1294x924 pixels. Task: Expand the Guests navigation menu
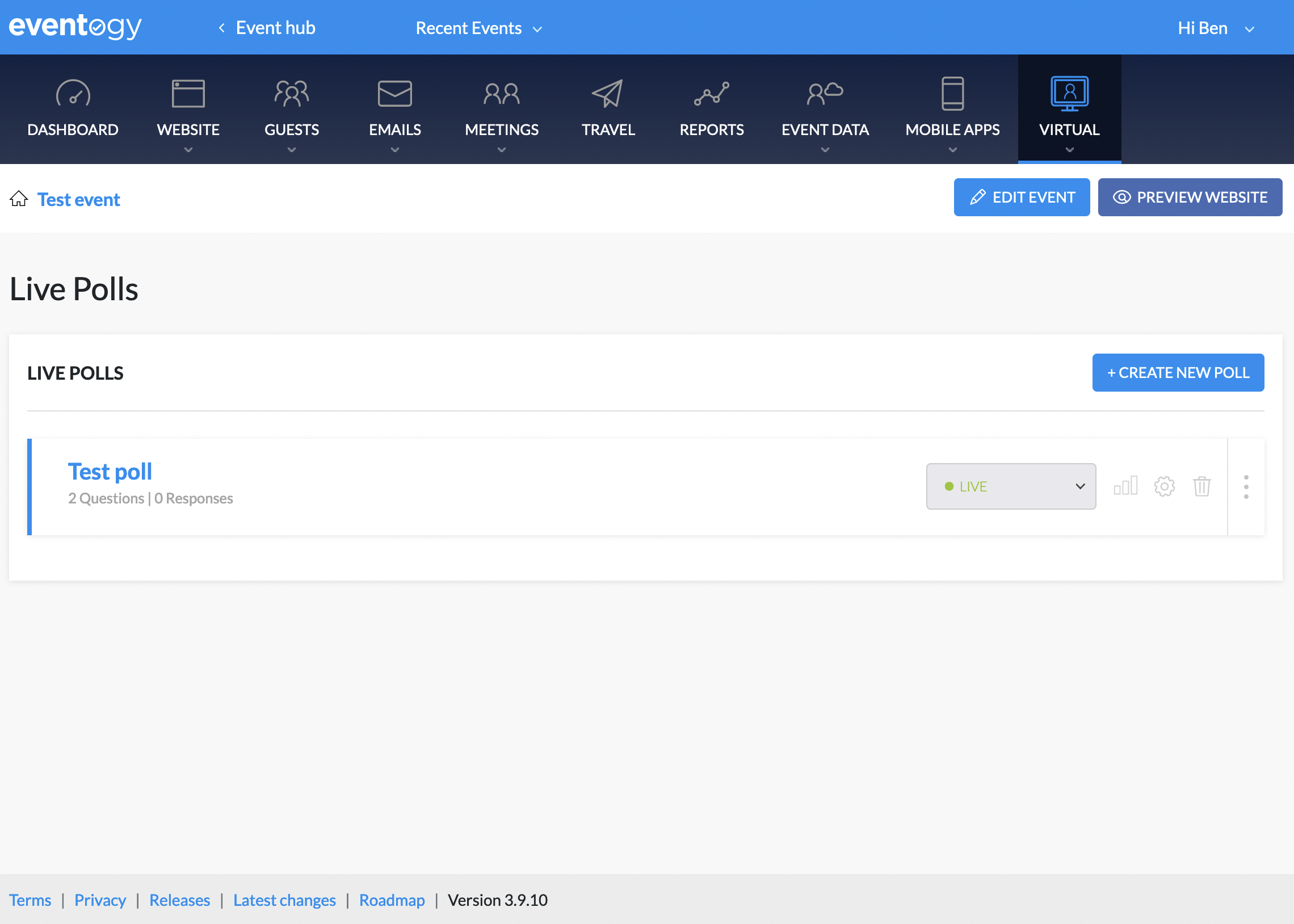pos(291,109)
